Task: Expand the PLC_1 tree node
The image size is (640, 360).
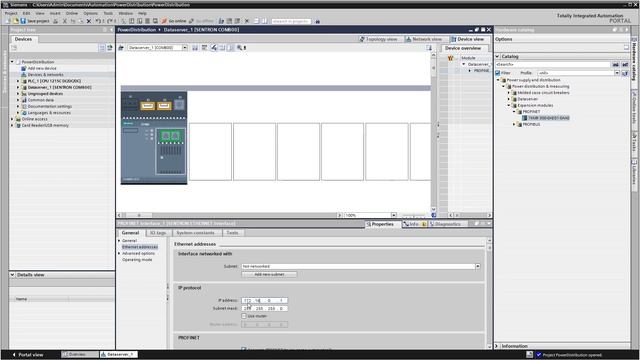Action: pyautogui.click(x=18, y=81)
